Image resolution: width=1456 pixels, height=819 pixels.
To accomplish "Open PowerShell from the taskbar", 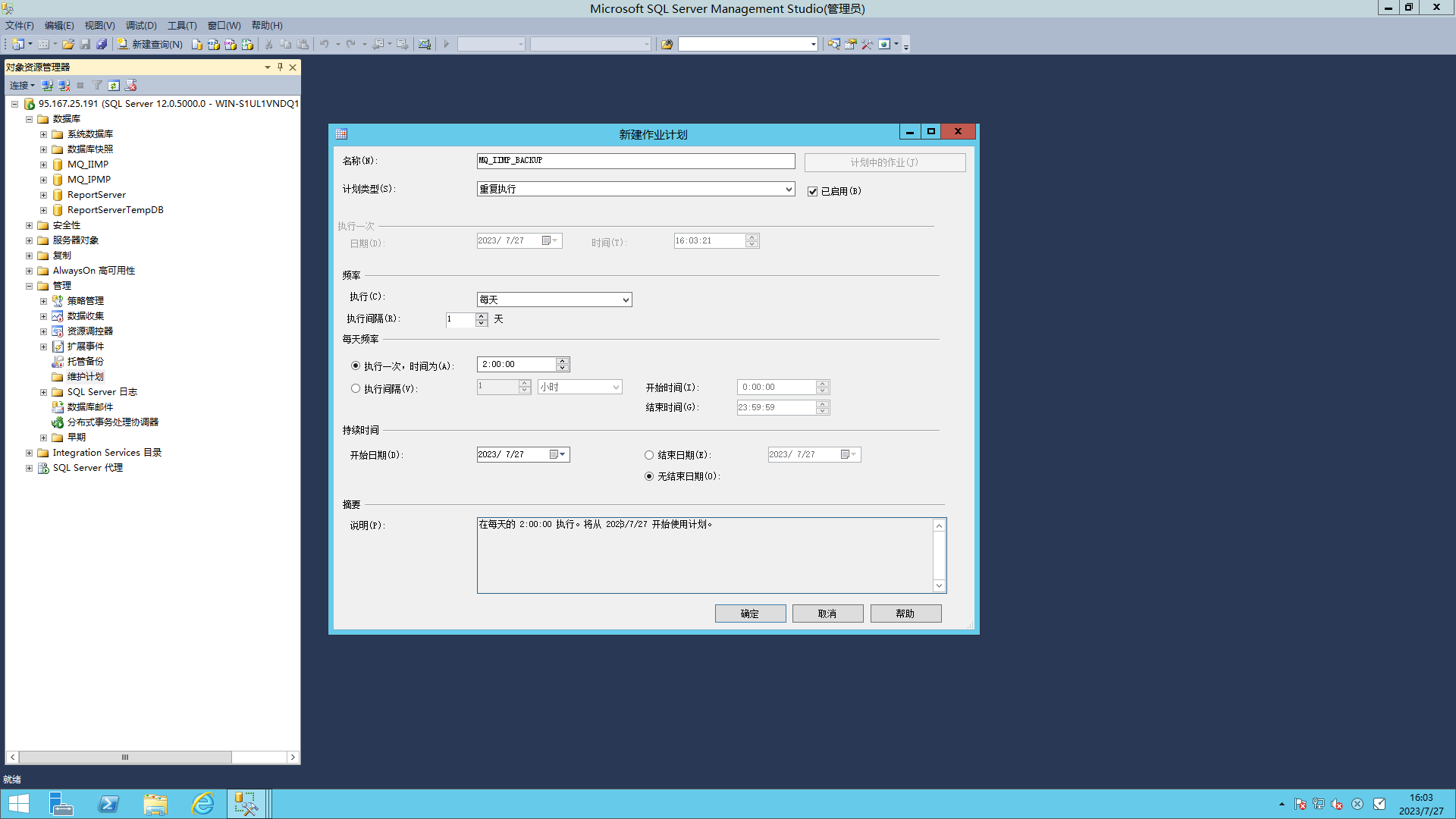I will 108,804.
